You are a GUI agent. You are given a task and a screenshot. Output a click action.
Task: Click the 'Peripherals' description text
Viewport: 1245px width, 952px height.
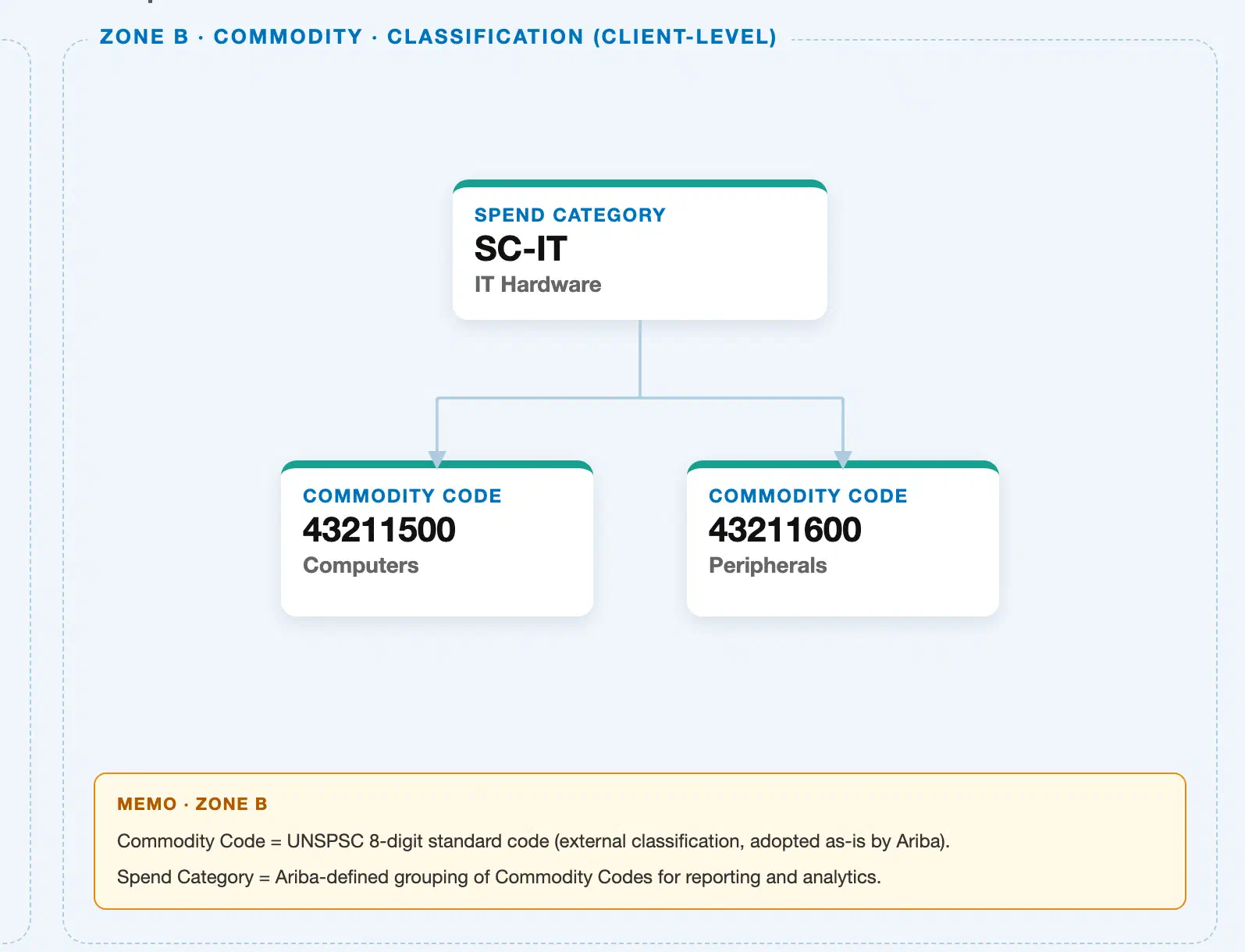coord(767,566)
